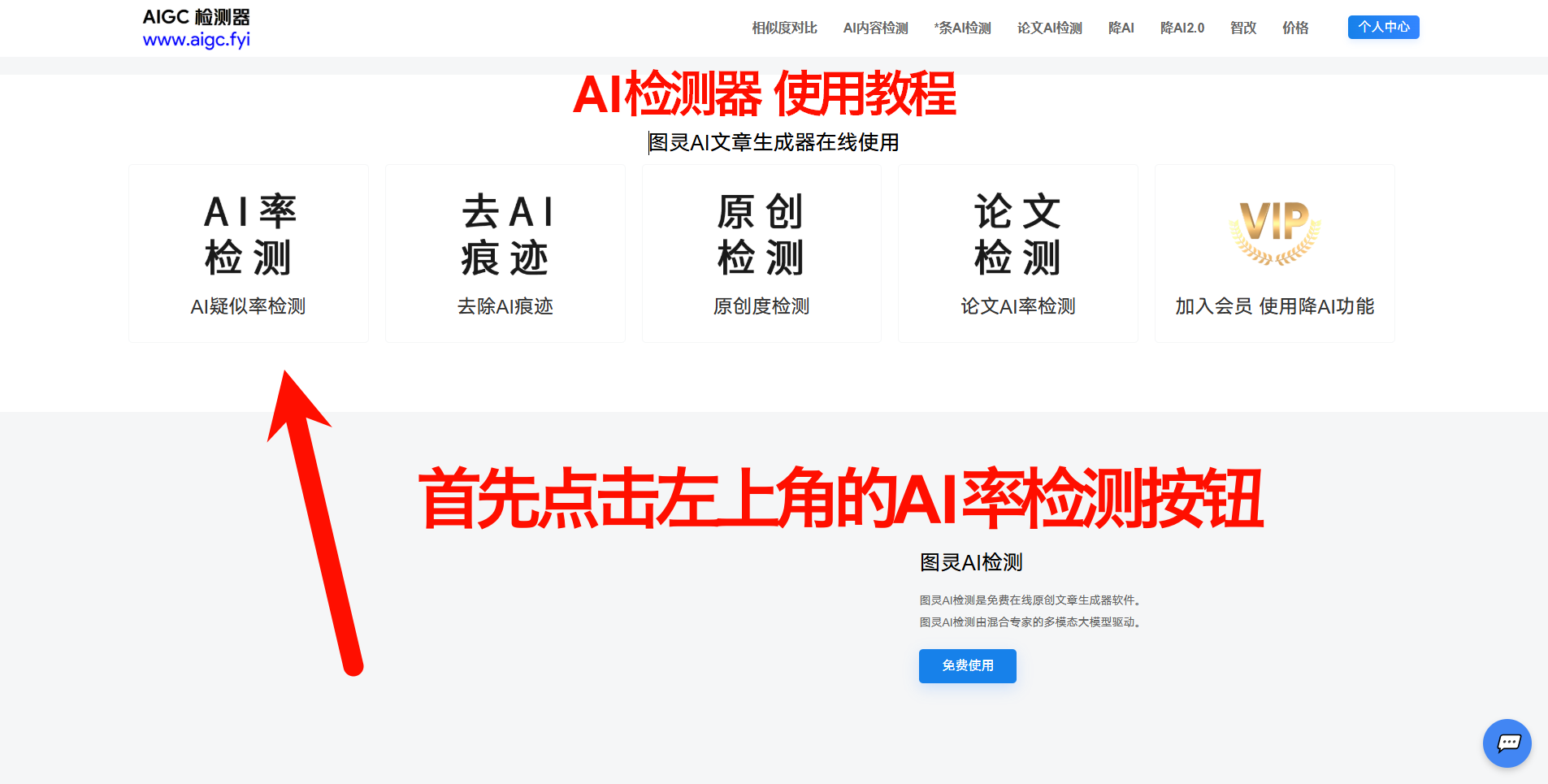Open the 降AI2.0 nav item
The image size is (1548, 784).
(x=1182, y=27)
